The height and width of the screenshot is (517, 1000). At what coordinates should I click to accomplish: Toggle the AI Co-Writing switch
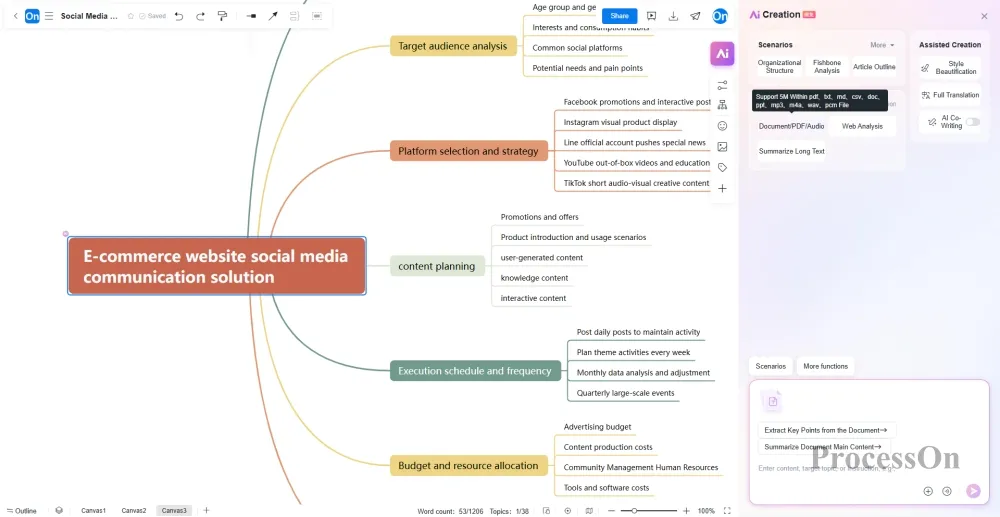pos(972,122)
